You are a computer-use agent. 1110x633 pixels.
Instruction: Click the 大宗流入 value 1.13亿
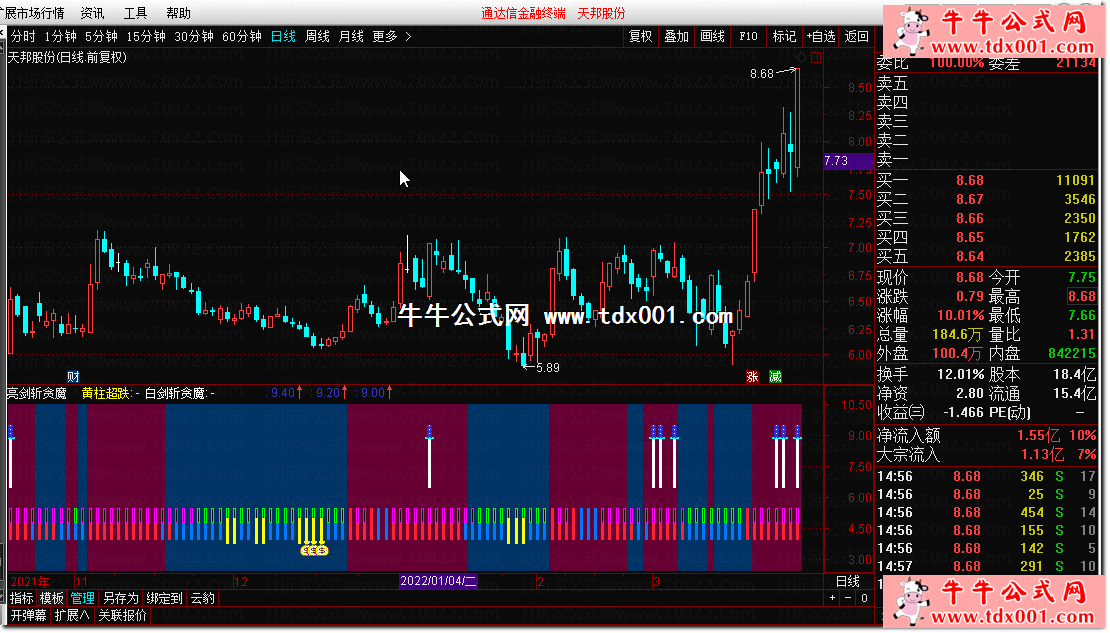1042,455
